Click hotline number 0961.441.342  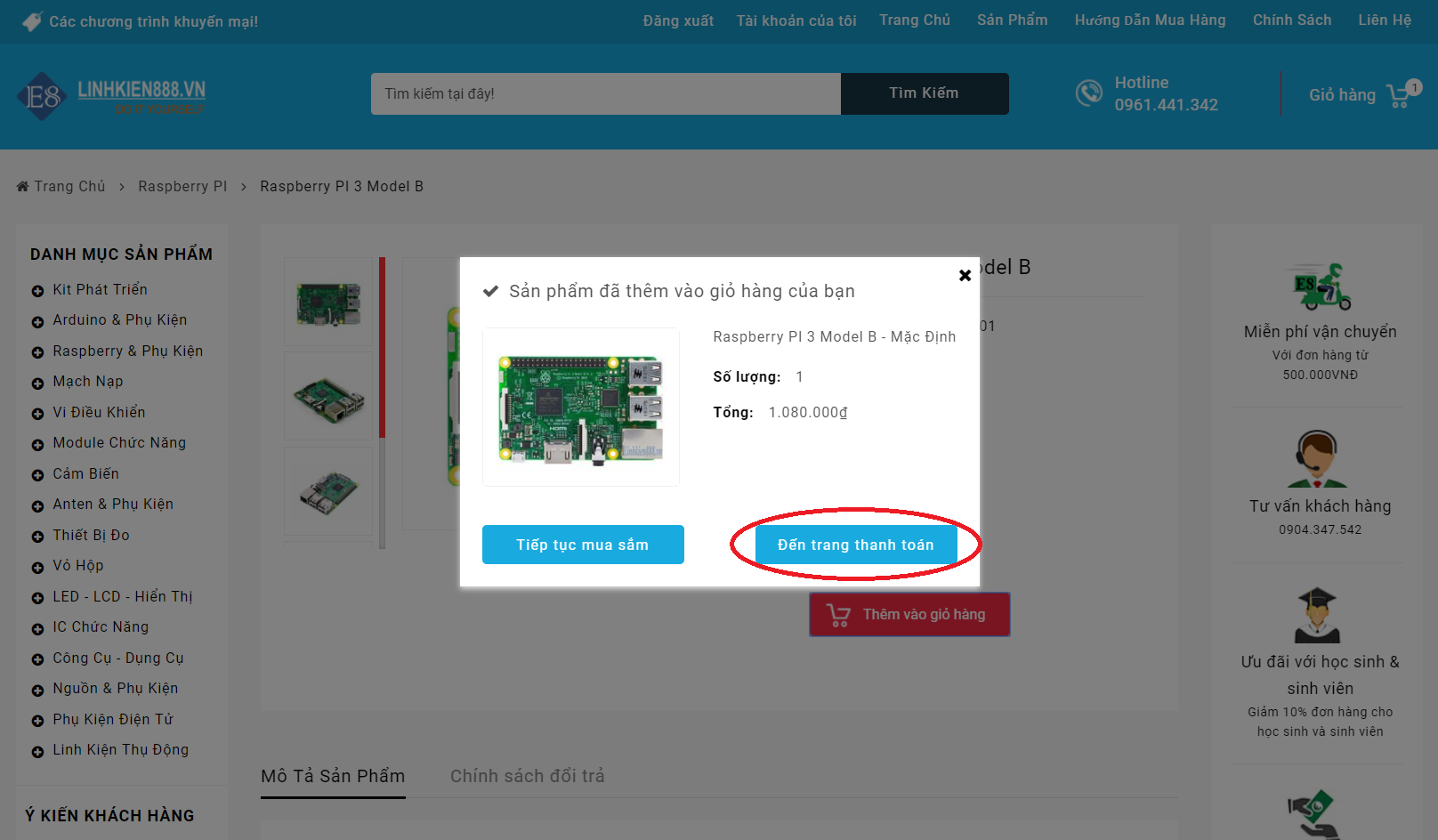1167,105
